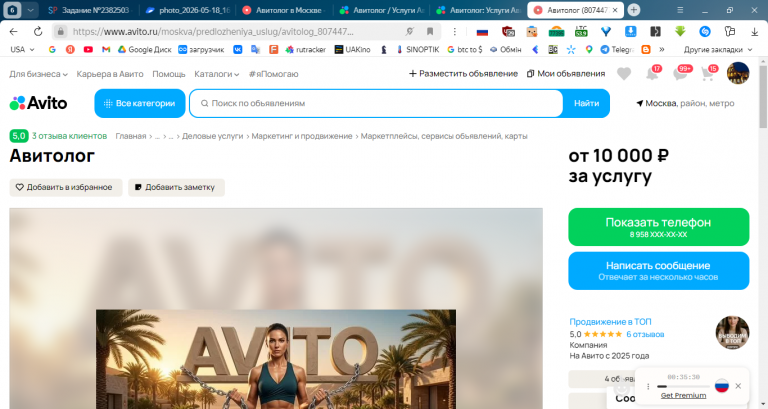Viewport: 768px width, 409px height.
Task: Open the 3 отзыва клиентов link
Action: tap(69, 136)
